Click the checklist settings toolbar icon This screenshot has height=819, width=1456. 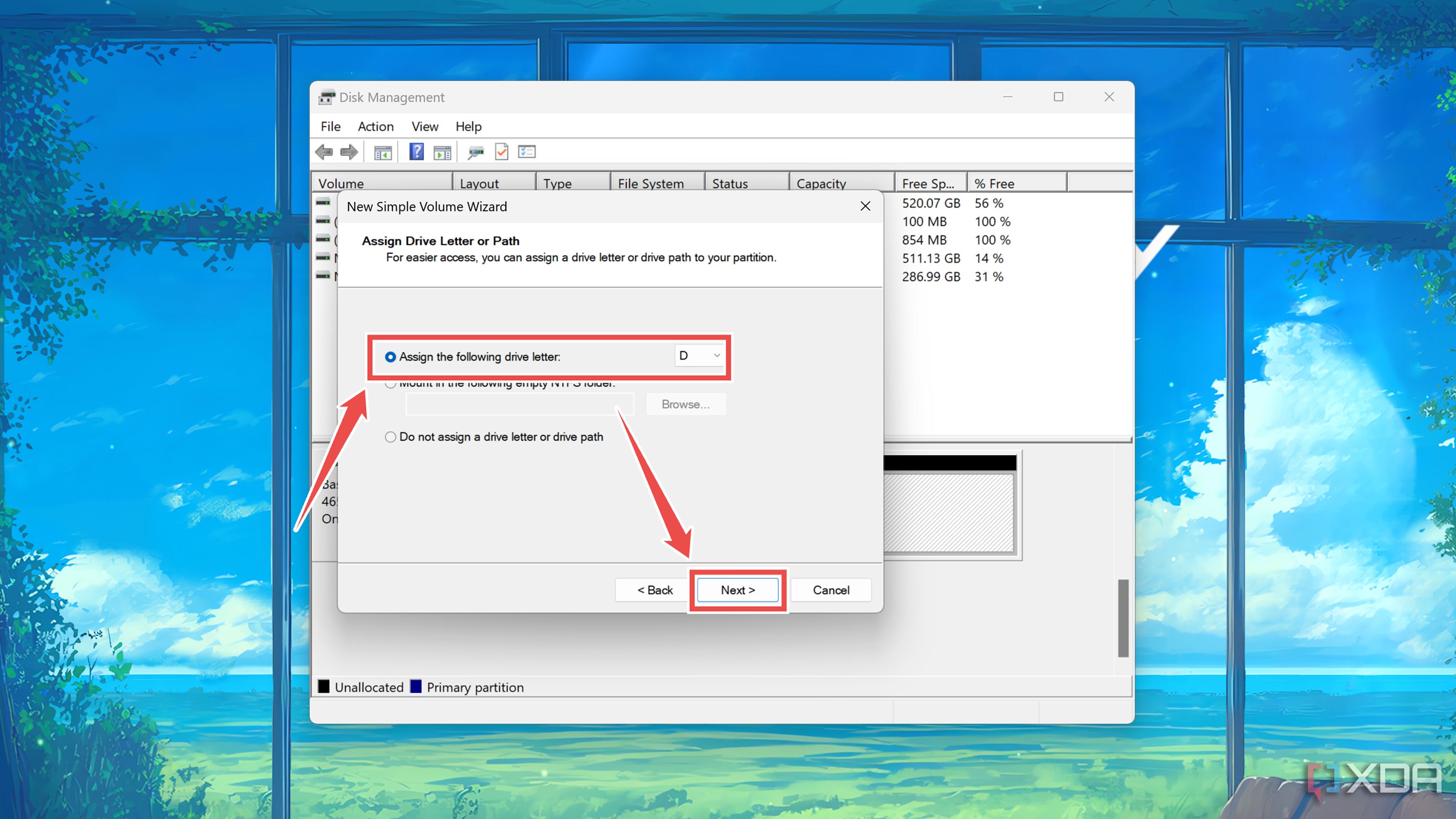point(526,152)
